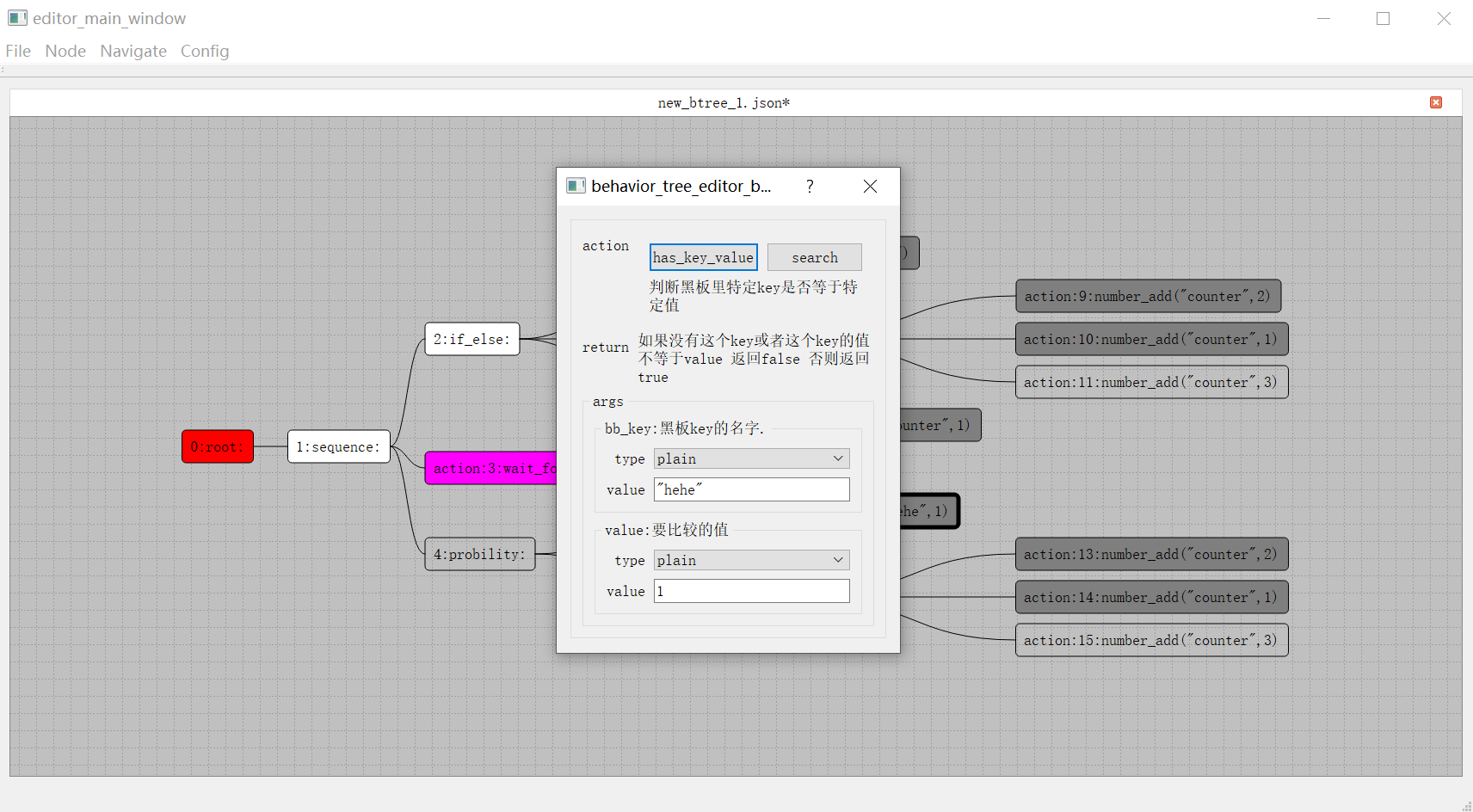Open the bb_key type dropdown

[x=751, y=458]
